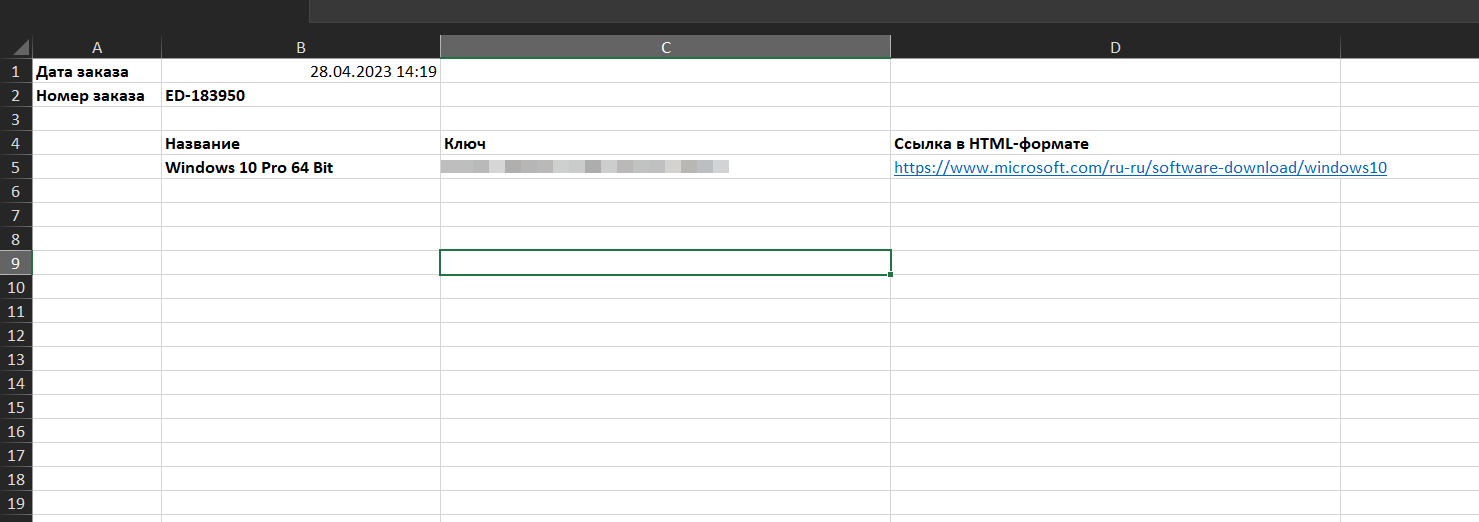Select the order number ED-183950 cell
This screenshot has width=1479, height=522.
301,96
